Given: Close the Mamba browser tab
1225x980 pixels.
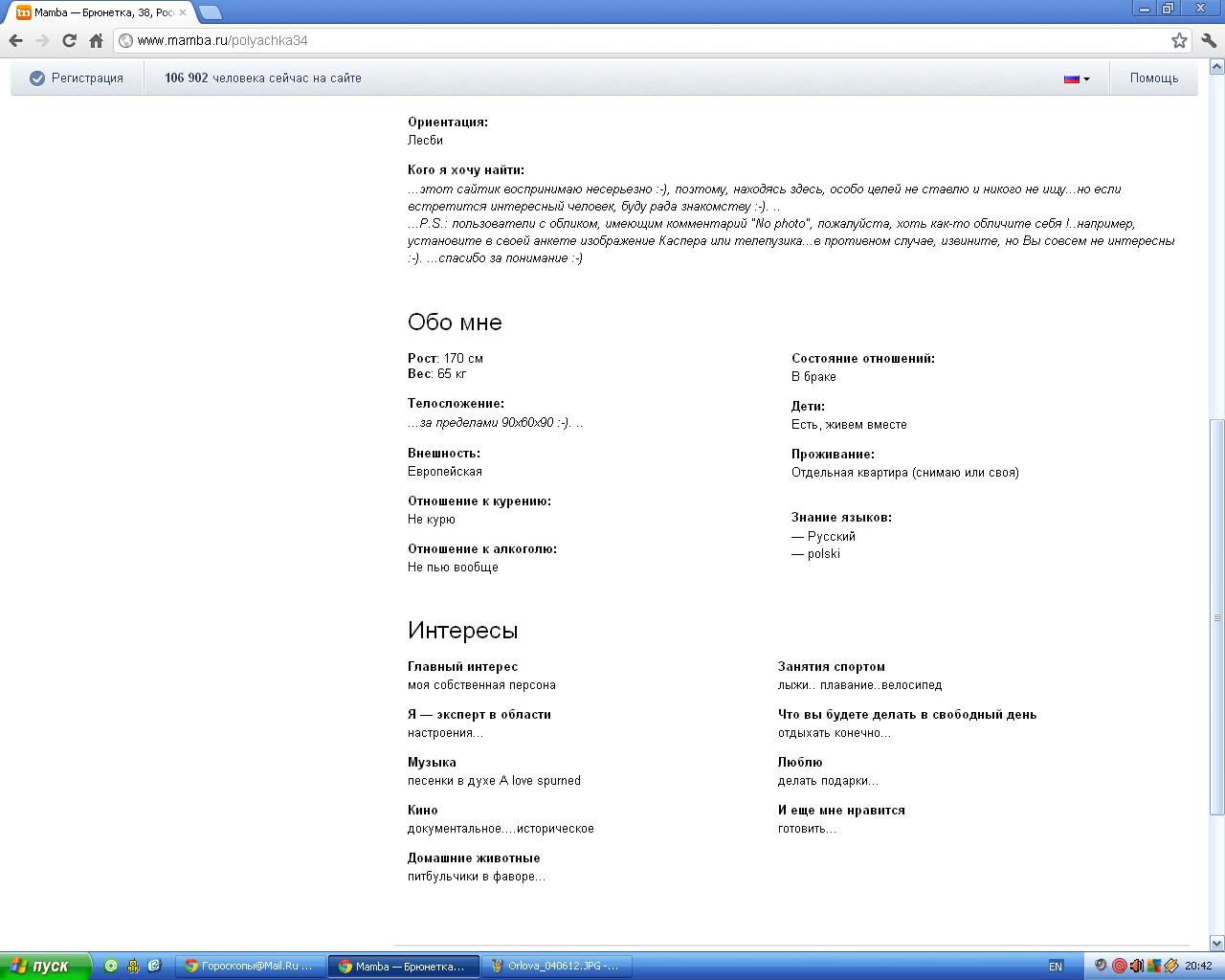Looking at the screenshot, I should (x=183, y=13).
